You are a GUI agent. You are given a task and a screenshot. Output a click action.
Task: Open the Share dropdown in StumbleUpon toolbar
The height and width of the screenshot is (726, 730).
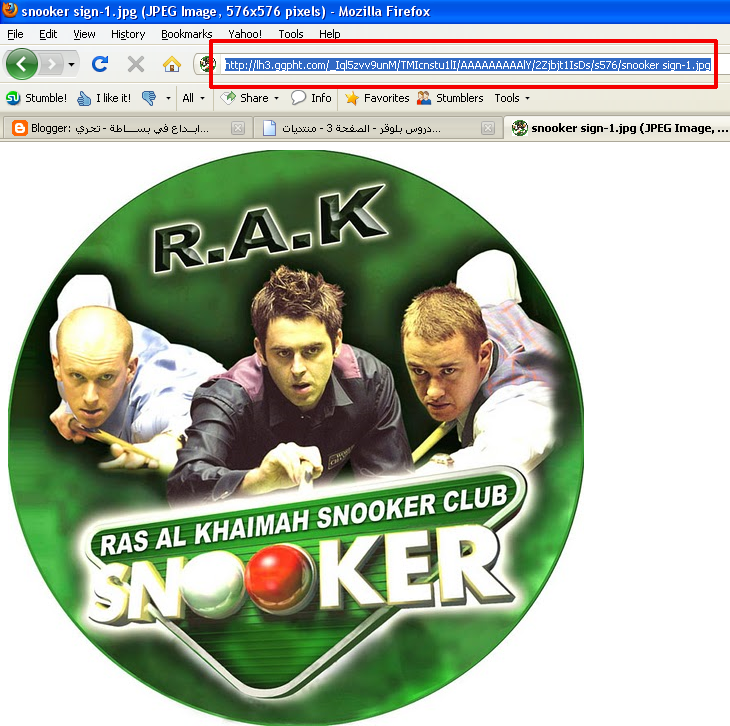tap(249, 98)
